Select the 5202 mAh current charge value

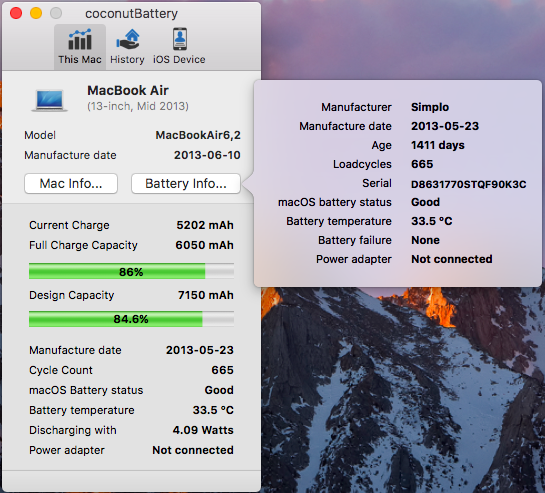[x=205, y=225]
